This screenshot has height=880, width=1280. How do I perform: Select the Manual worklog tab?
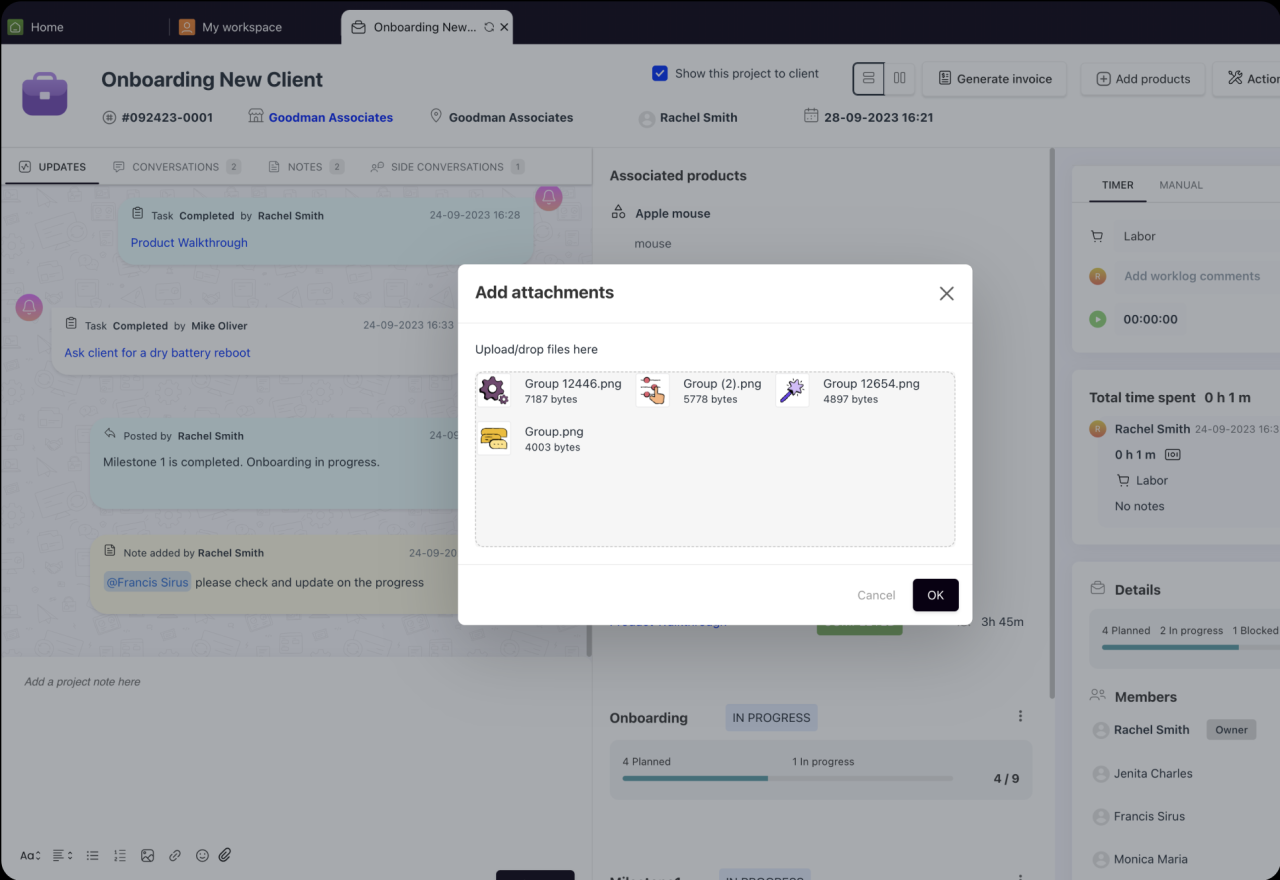click(x=1180, y=185)
